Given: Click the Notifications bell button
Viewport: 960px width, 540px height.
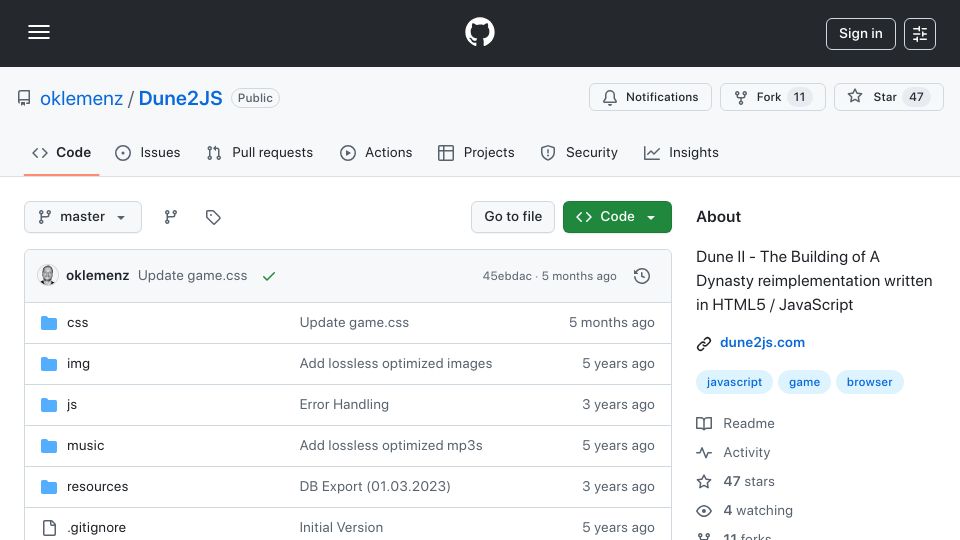Looking at the screenshot, I should 650,97.
